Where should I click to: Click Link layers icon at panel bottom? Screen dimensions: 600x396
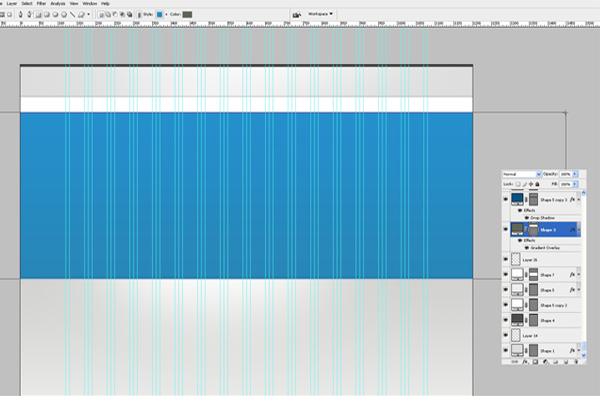tap(515, 362)
